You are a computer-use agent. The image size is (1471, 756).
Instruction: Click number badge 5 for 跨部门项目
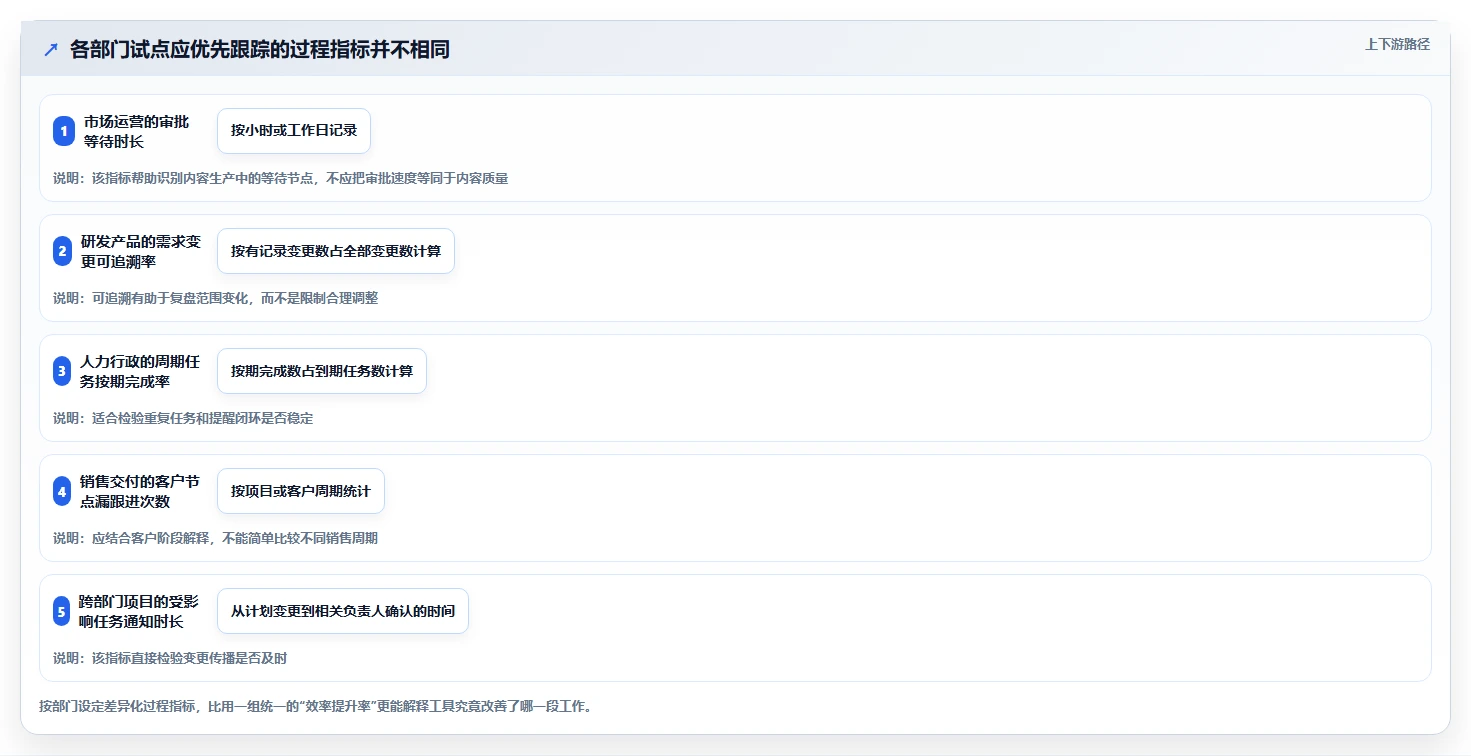[x=62, y=611]
